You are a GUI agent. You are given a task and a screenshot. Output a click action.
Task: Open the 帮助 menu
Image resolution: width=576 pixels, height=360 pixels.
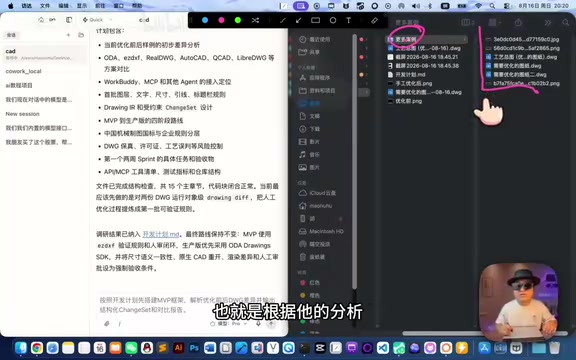point(137,6)
